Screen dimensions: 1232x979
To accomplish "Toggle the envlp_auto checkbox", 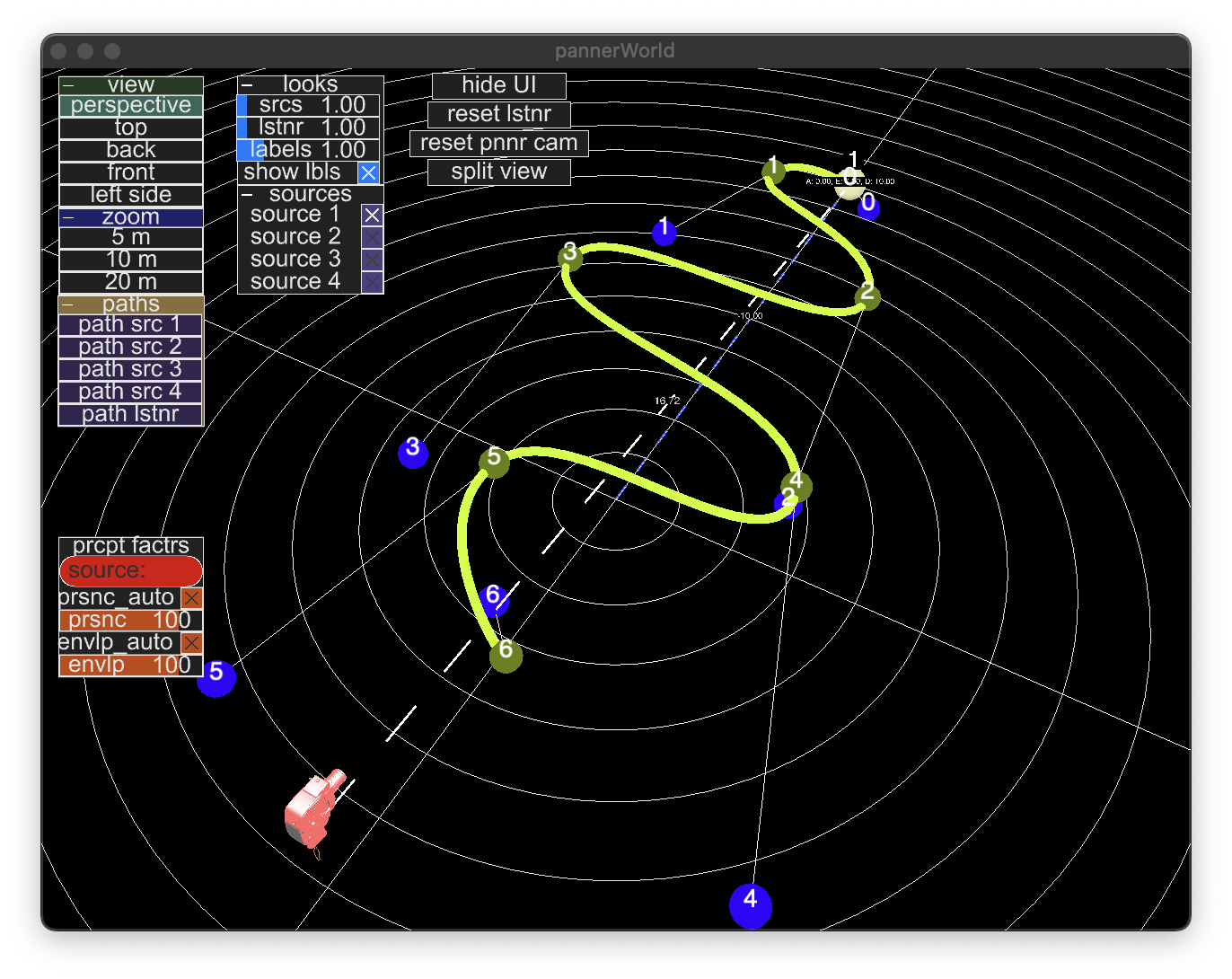I will 191,643.
